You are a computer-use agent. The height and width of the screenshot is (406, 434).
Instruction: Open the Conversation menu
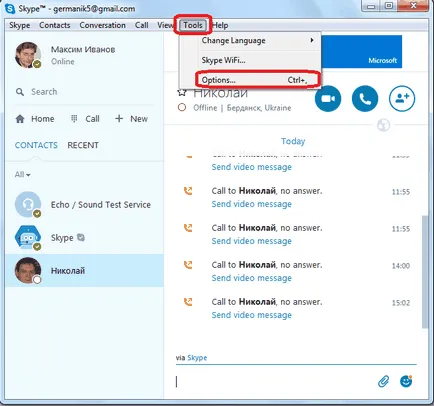(102, 25)
